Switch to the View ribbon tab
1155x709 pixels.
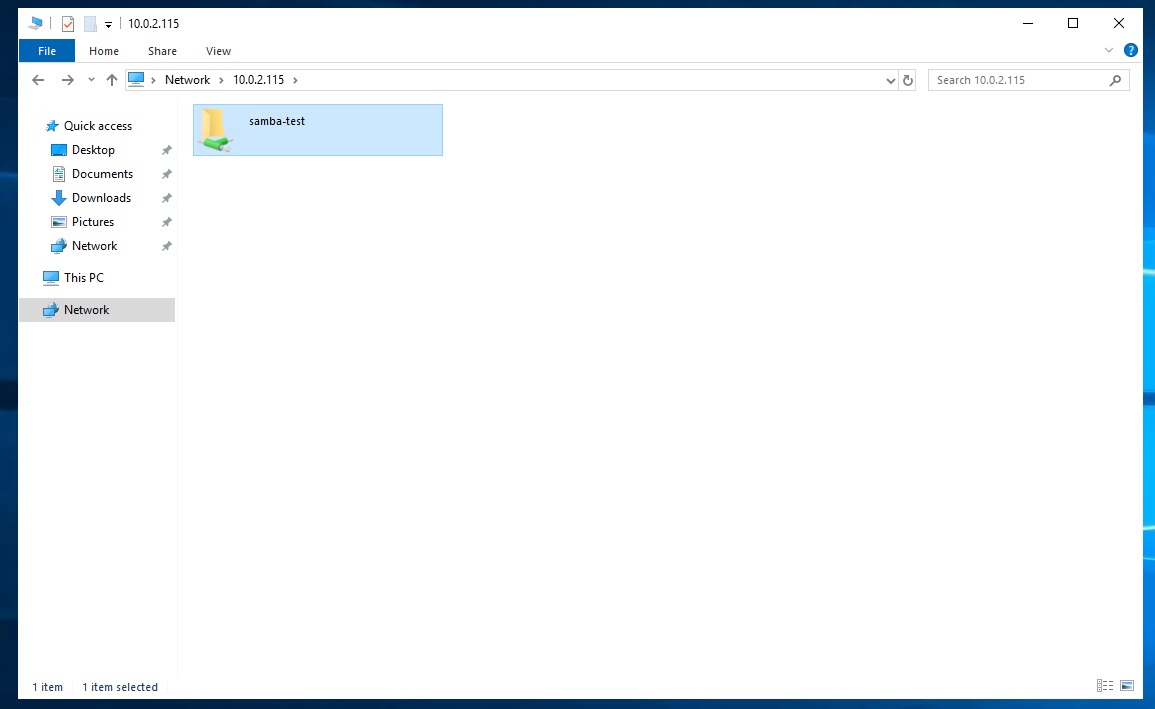pyautogui.click(x=218, y=51)
